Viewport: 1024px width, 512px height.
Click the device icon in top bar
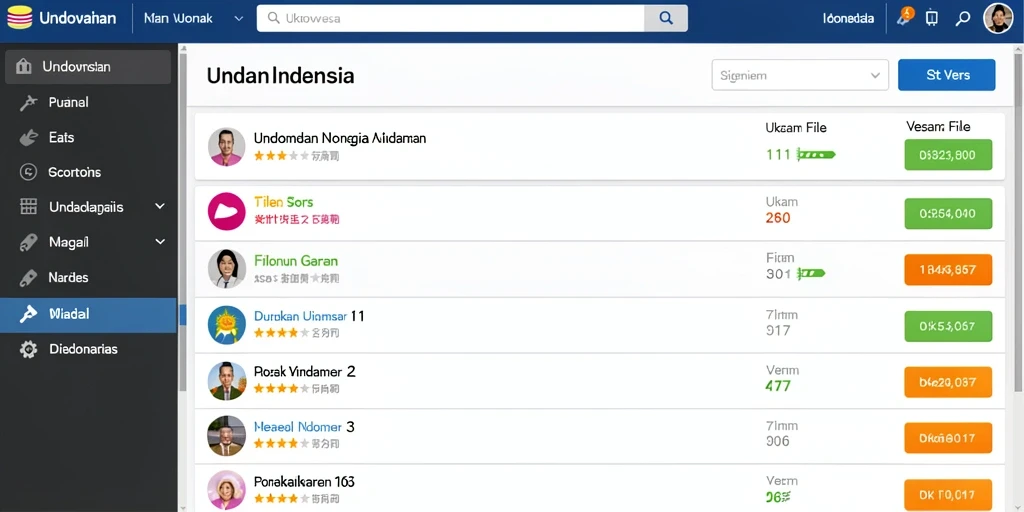pos(932,18)
